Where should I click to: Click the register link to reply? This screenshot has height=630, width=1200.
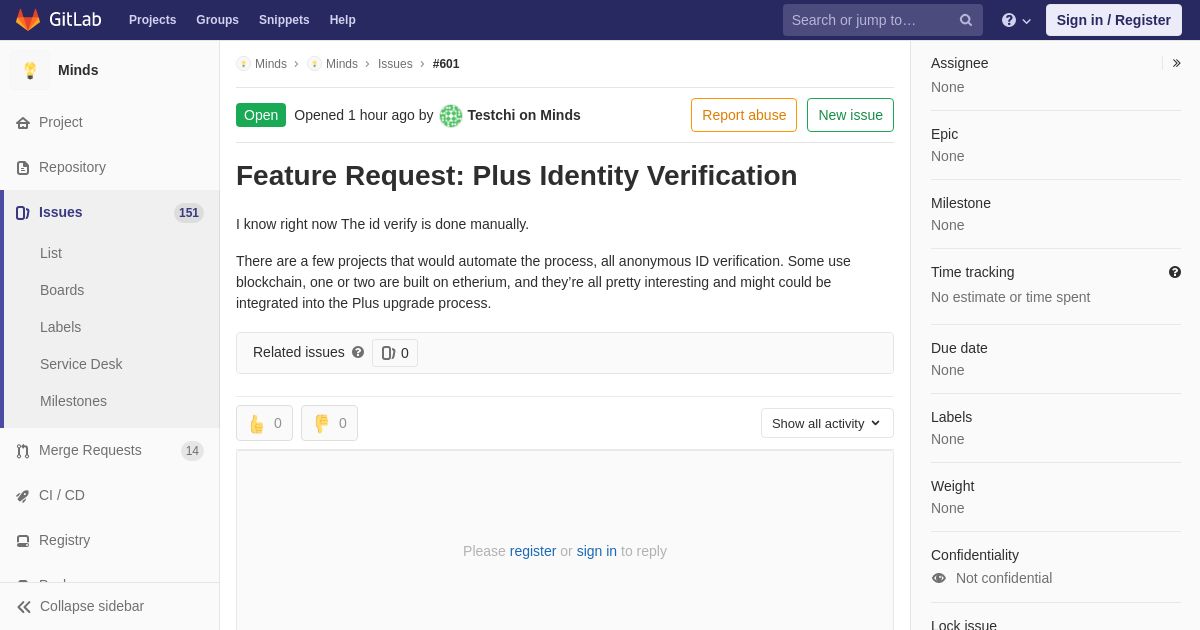pos(533,551)
